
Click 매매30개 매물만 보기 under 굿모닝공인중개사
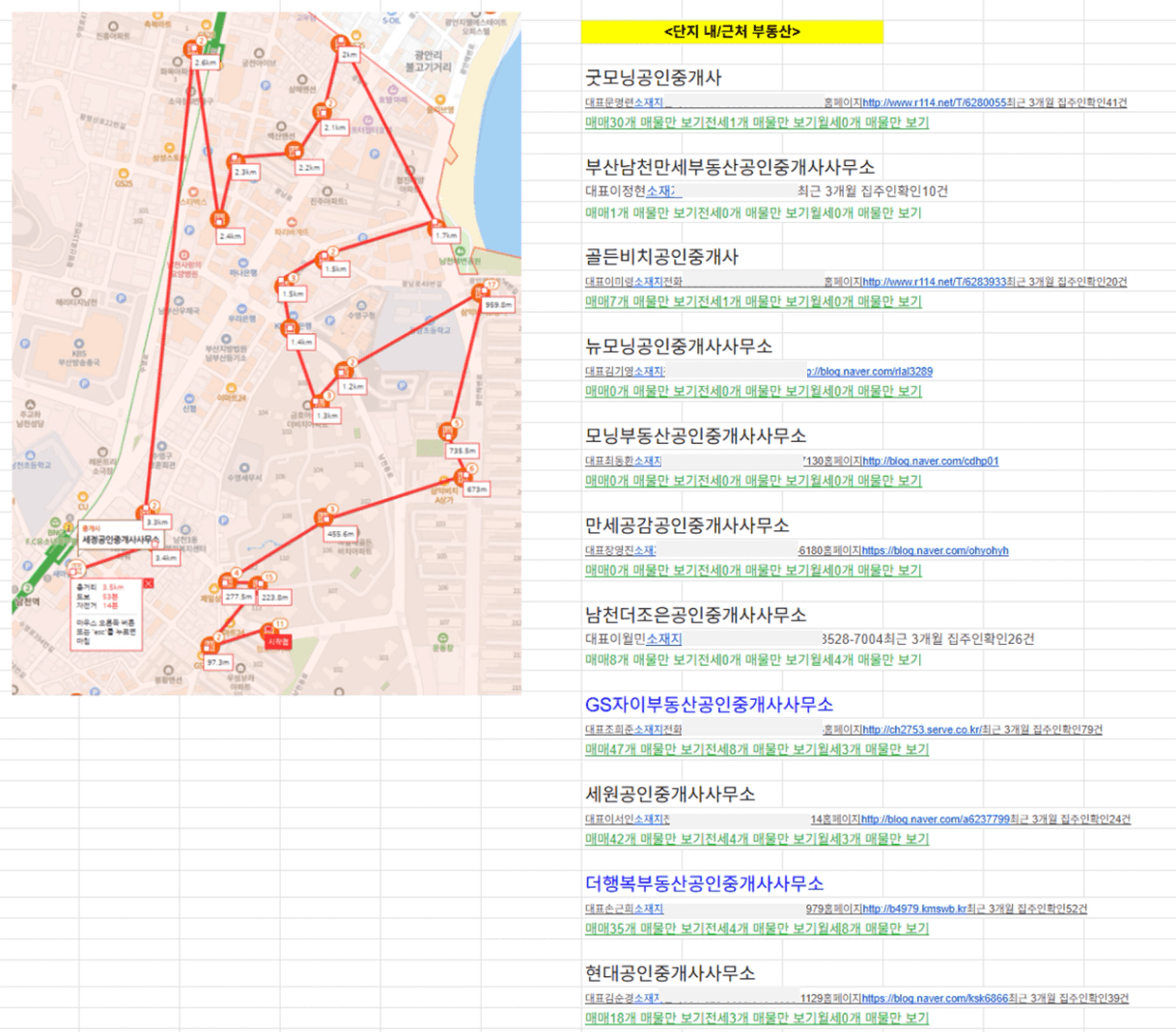coord(647,123)
